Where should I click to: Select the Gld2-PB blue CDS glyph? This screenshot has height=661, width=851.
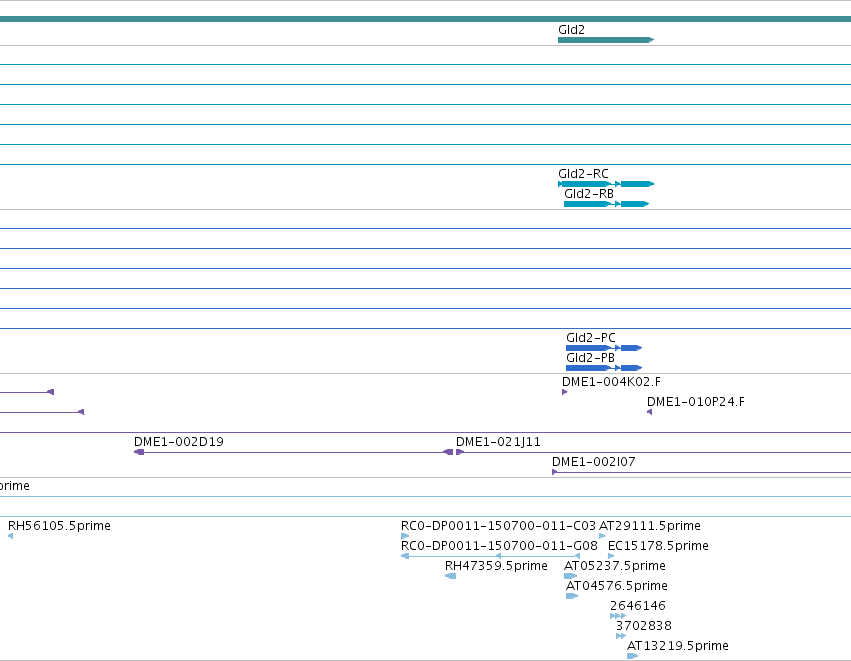coord(604,368)
